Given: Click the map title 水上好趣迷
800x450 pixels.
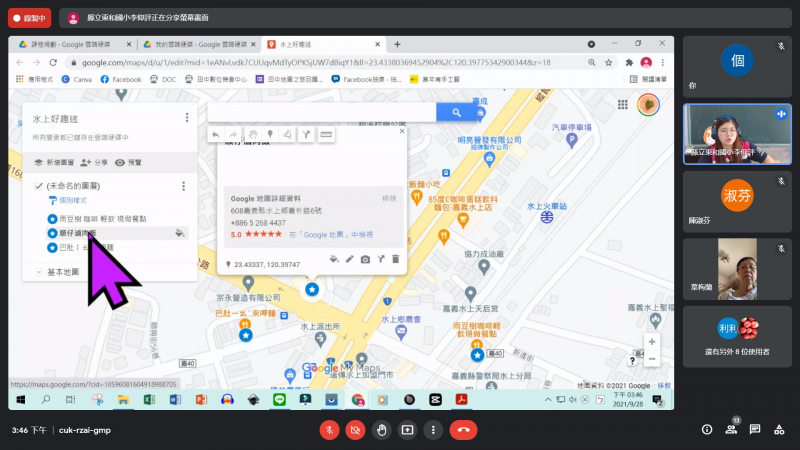Looking at the screenshot, I should pyautogui.click(x=55, y=119).
